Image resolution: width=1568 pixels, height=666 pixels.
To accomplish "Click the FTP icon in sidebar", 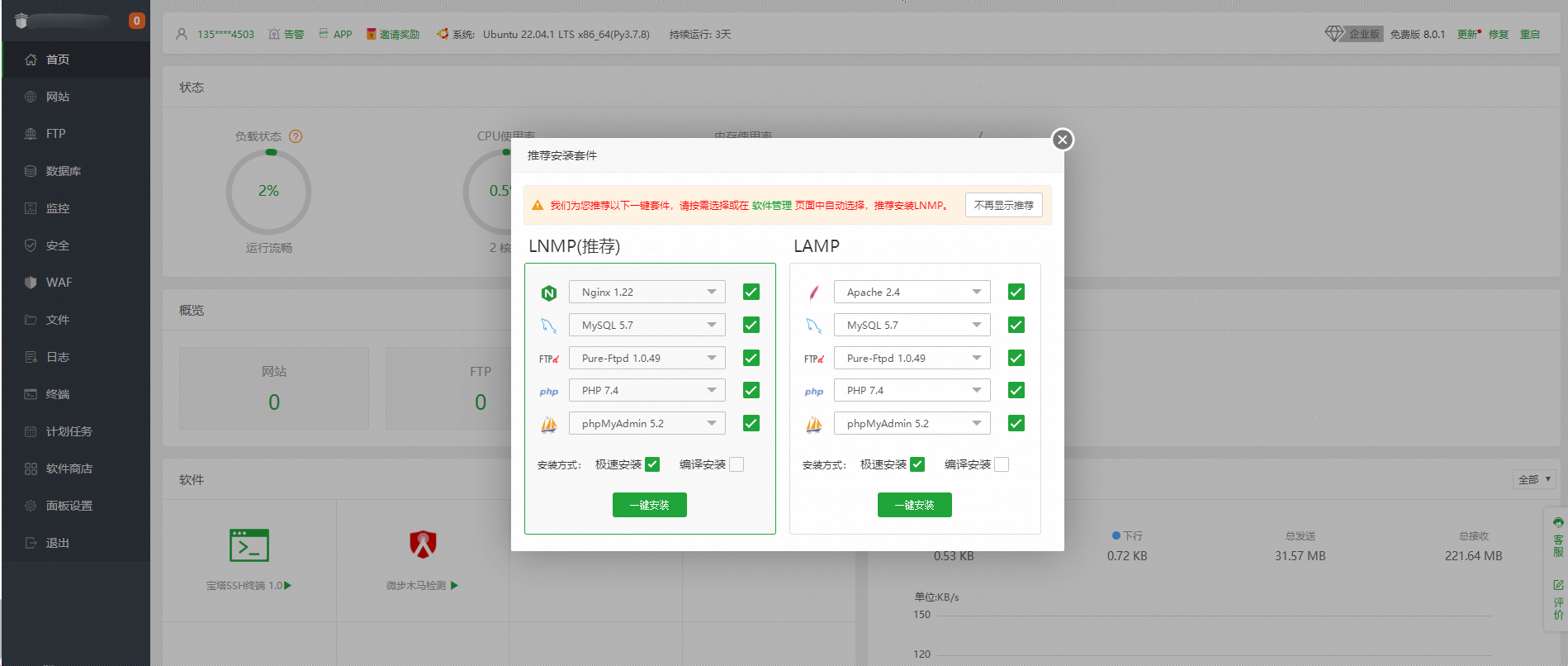I will tap(31, 134).
